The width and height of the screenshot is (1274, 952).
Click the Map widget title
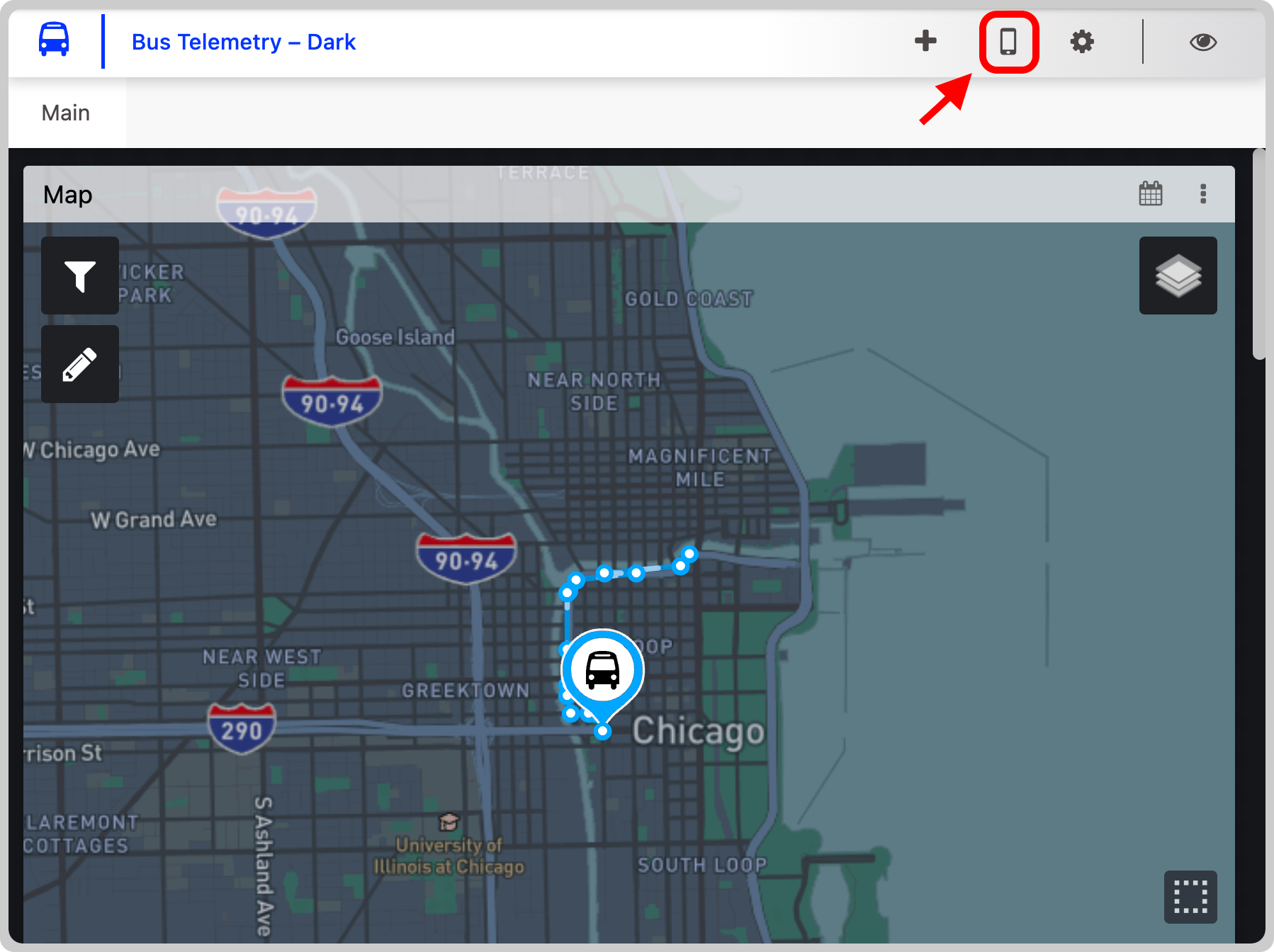coord(68,194)
